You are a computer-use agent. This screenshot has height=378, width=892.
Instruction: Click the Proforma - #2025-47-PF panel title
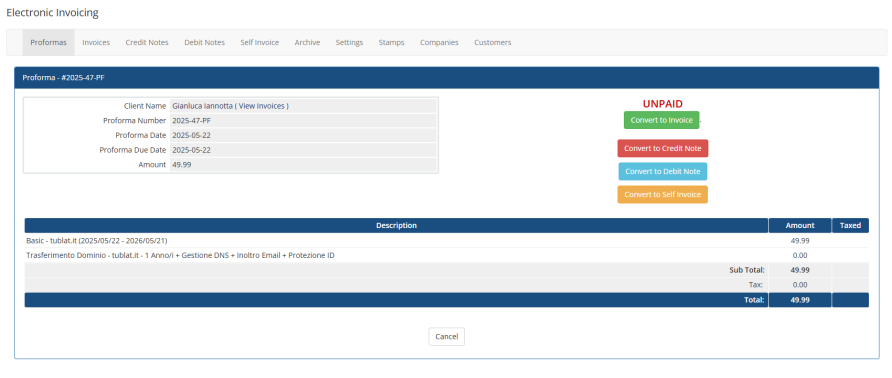(x=64, y=78)
